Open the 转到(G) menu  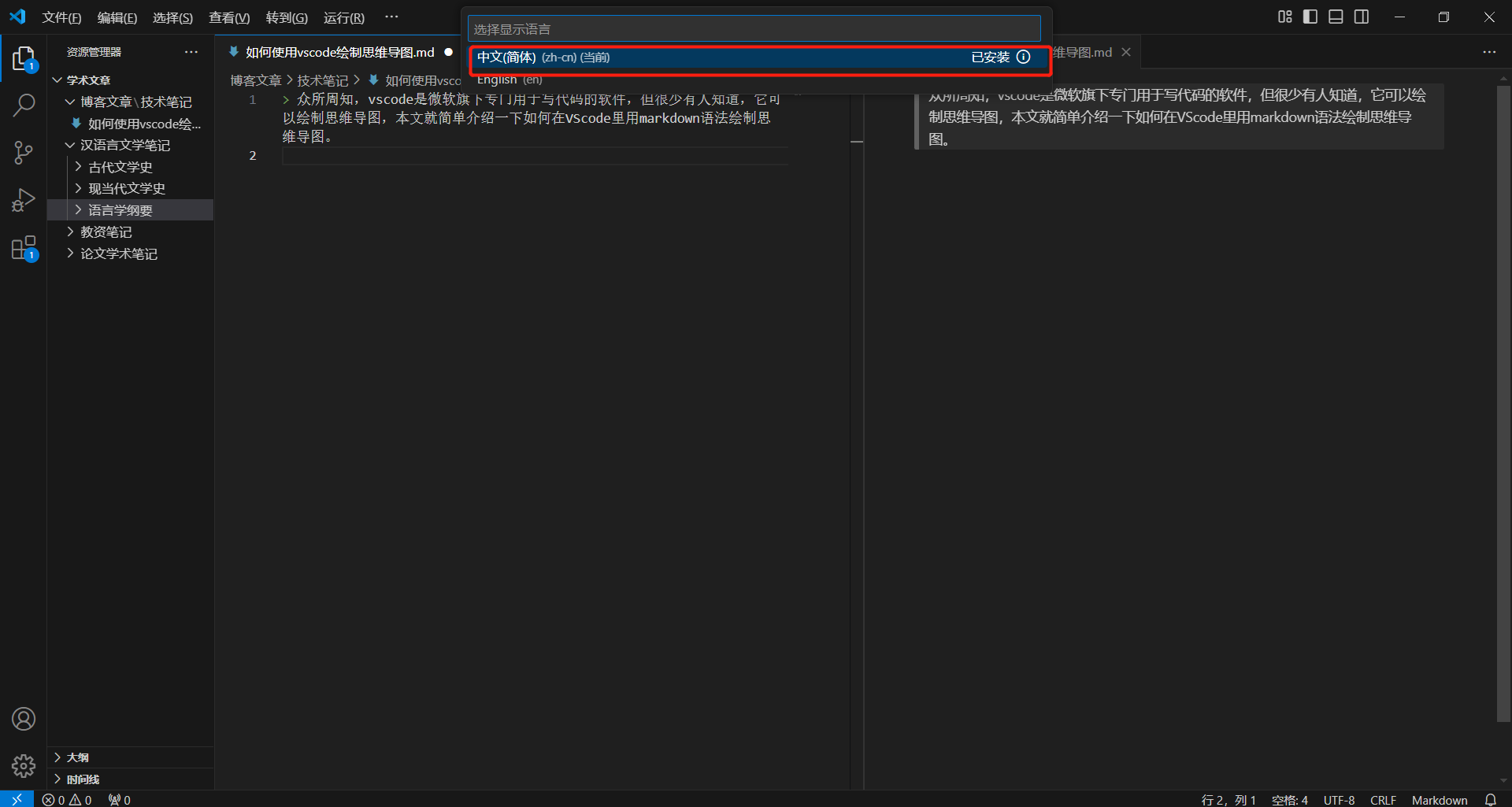(287, 17)
